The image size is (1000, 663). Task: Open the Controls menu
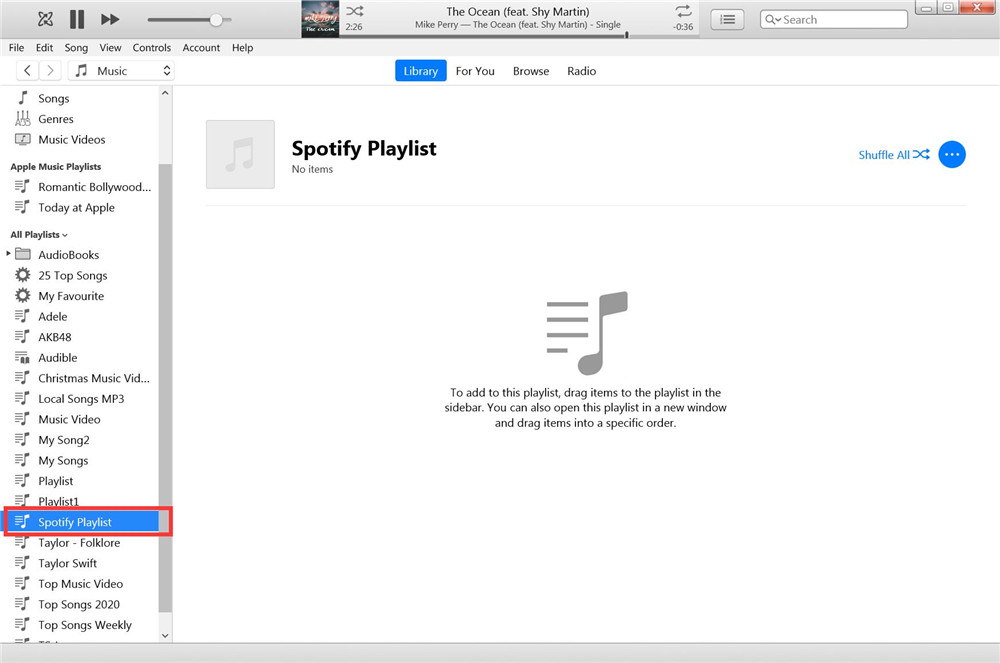[152, 47]
